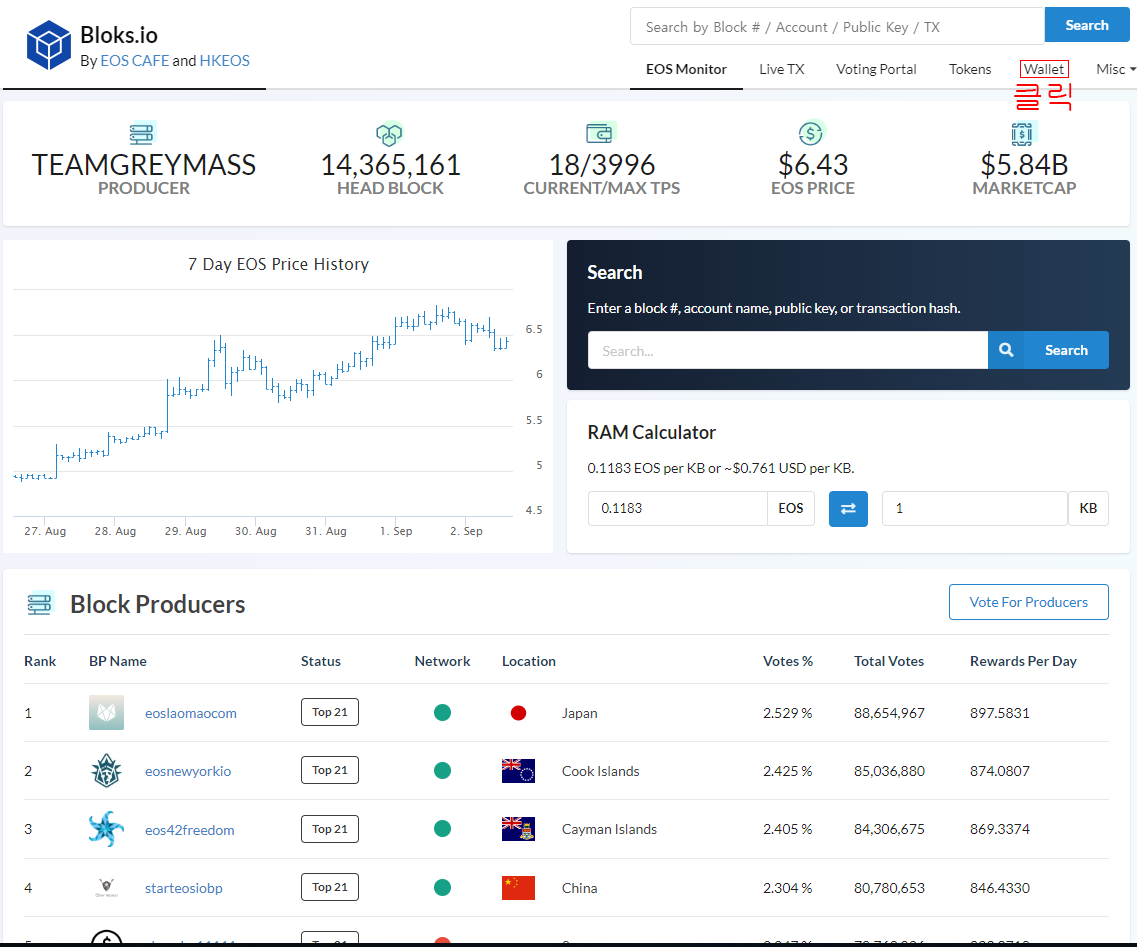Open the Live TX tab

point(782,69)
